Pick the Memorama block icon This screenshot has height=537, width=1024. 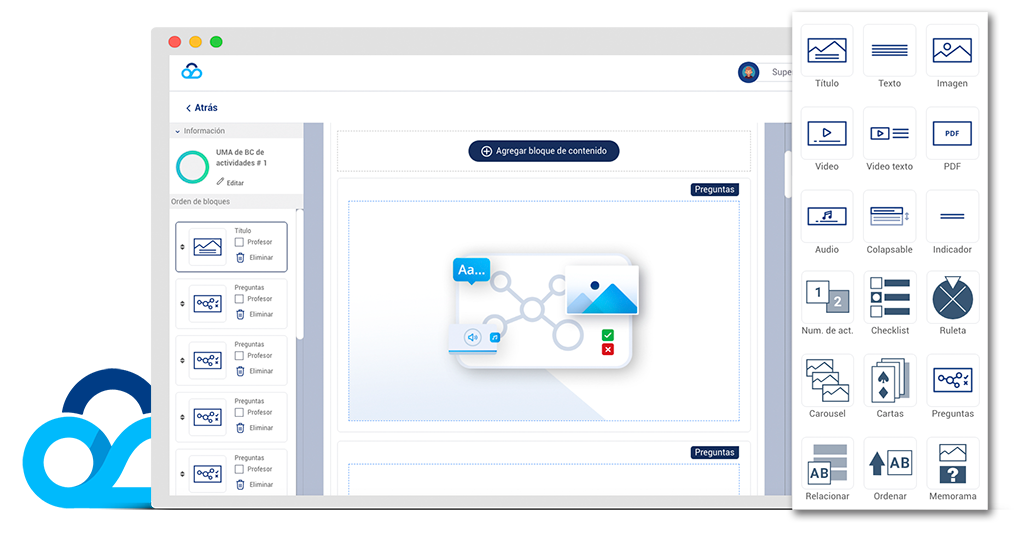pyautogui.click(x=952, y=463)
